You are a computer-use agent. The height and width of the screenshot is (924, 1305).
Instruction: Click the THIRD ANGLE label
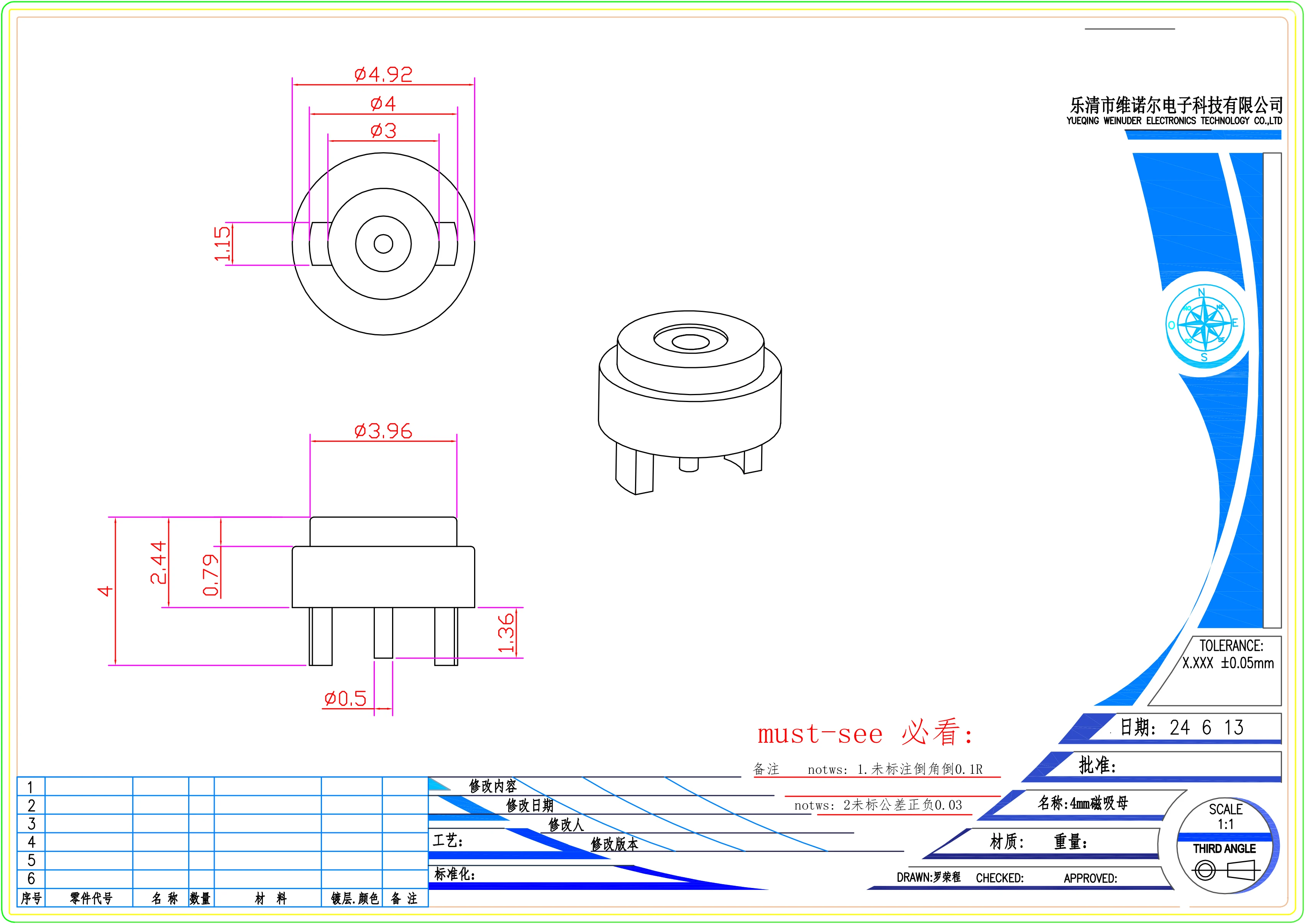point(1224,849)
